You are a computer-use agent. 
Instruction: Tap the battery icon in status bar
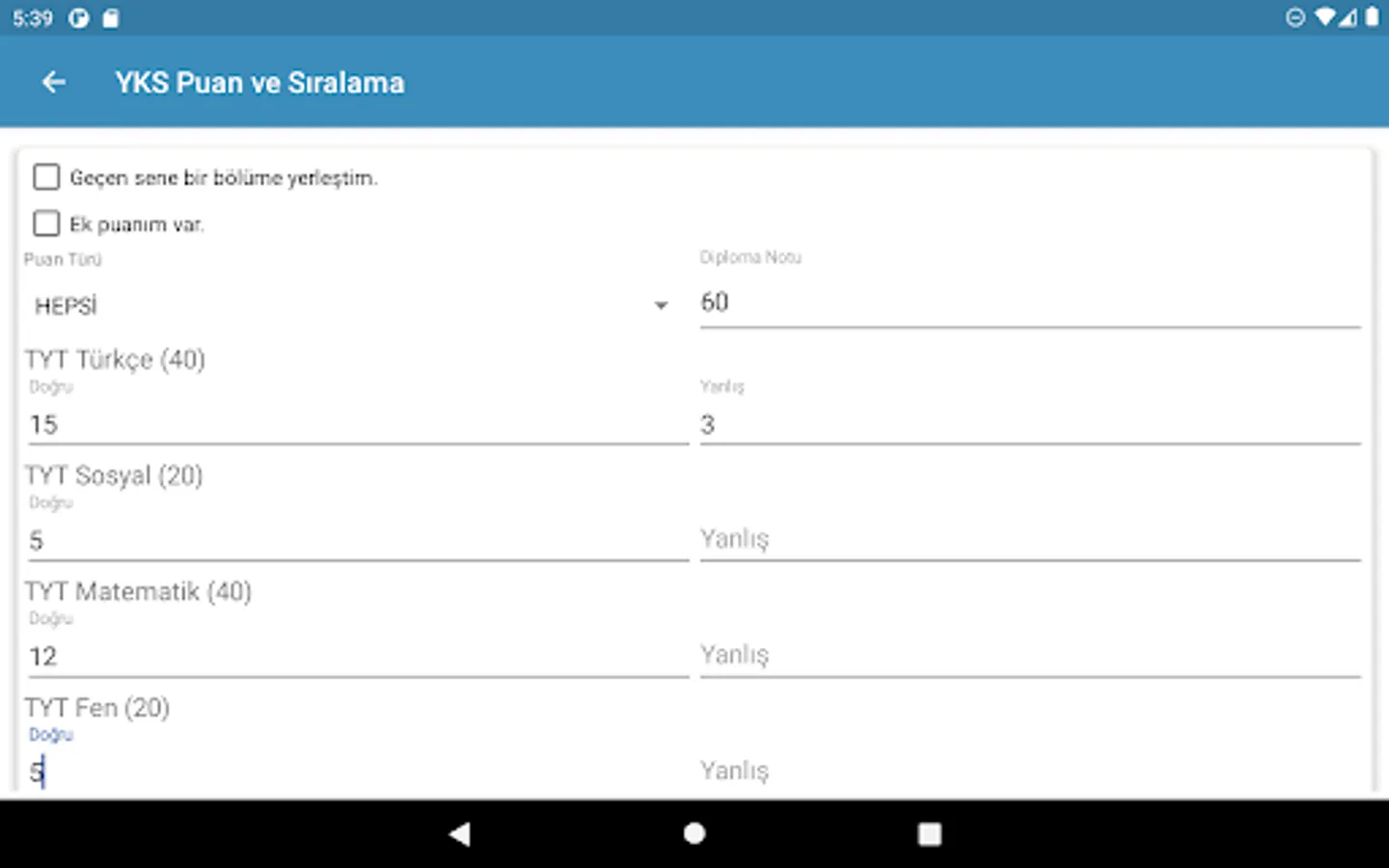point(1372,17)
